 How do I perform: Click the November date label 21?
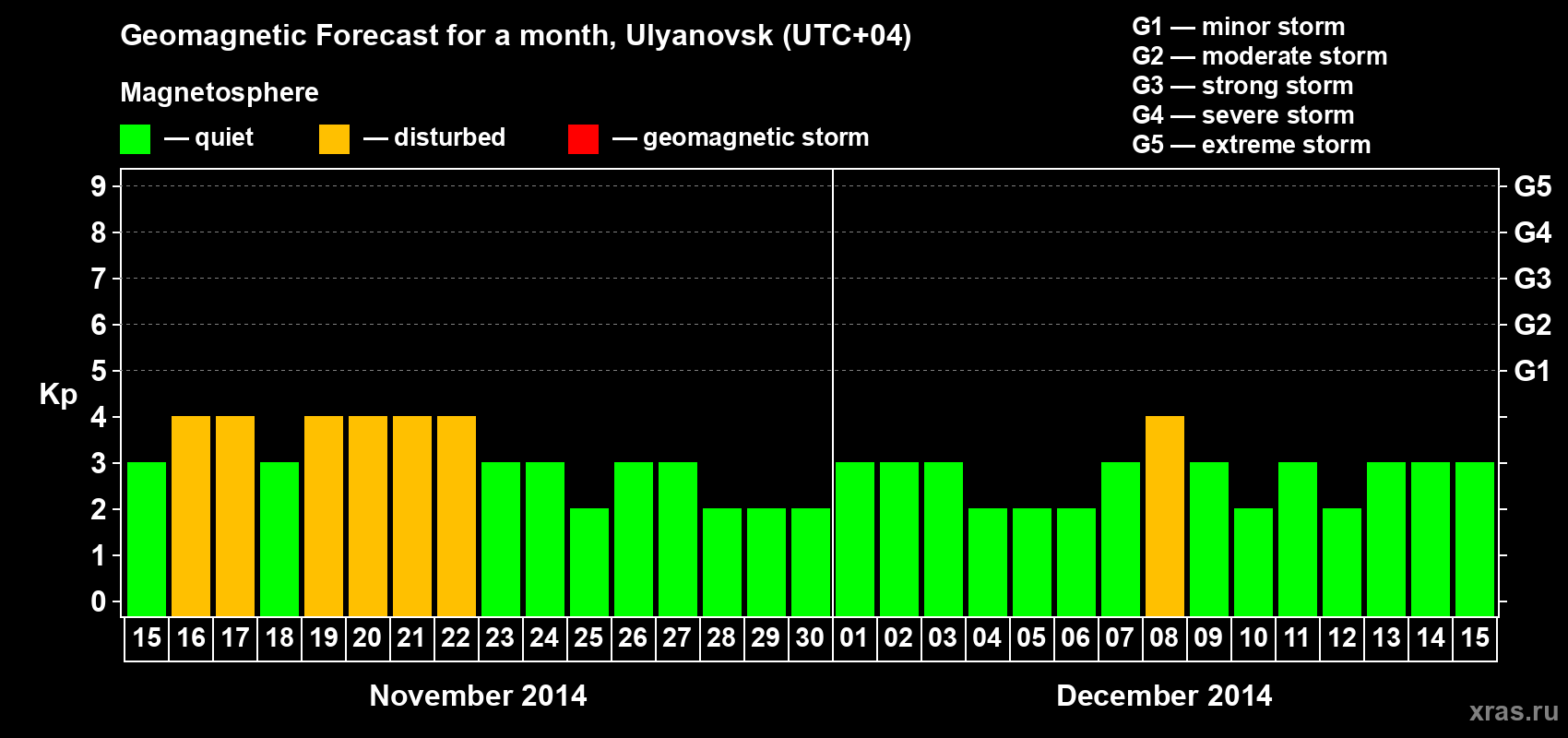coord(411,638)
